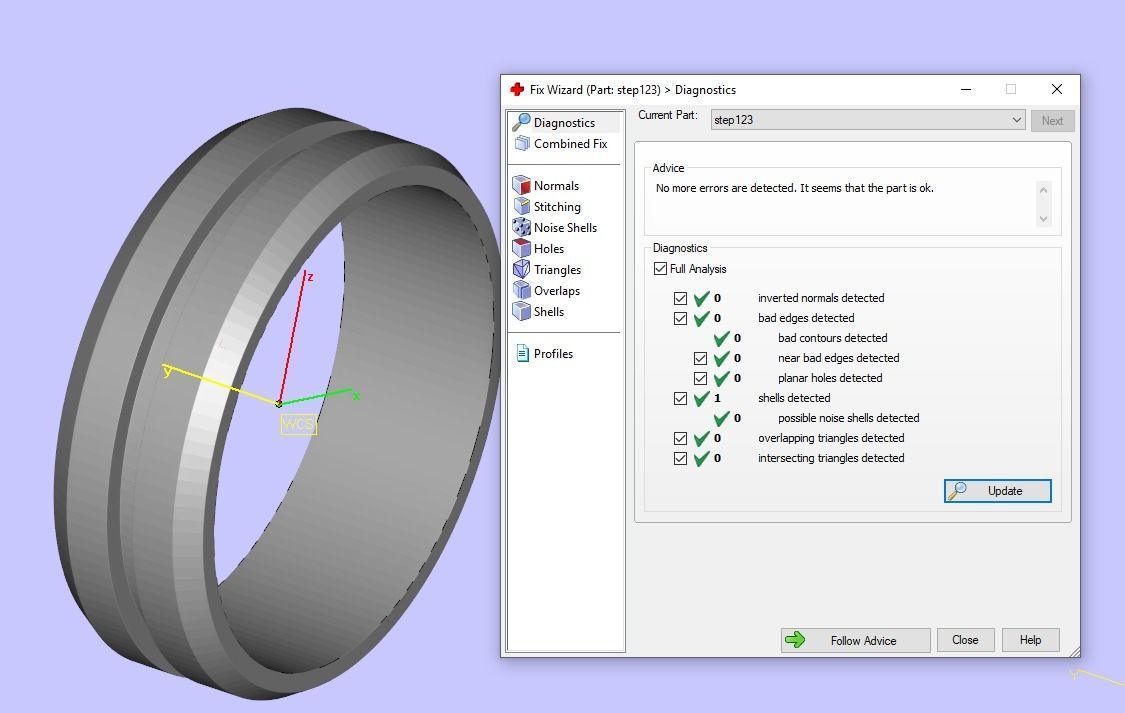Uncheck inverted normals detected checkbox

[x=680, y=298]
